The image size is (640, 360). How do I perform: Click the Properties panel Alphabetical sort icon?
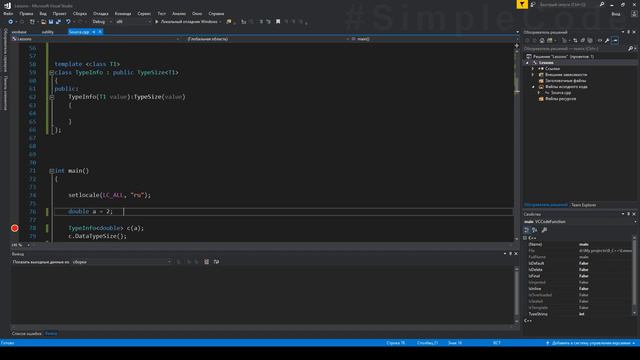535,230
